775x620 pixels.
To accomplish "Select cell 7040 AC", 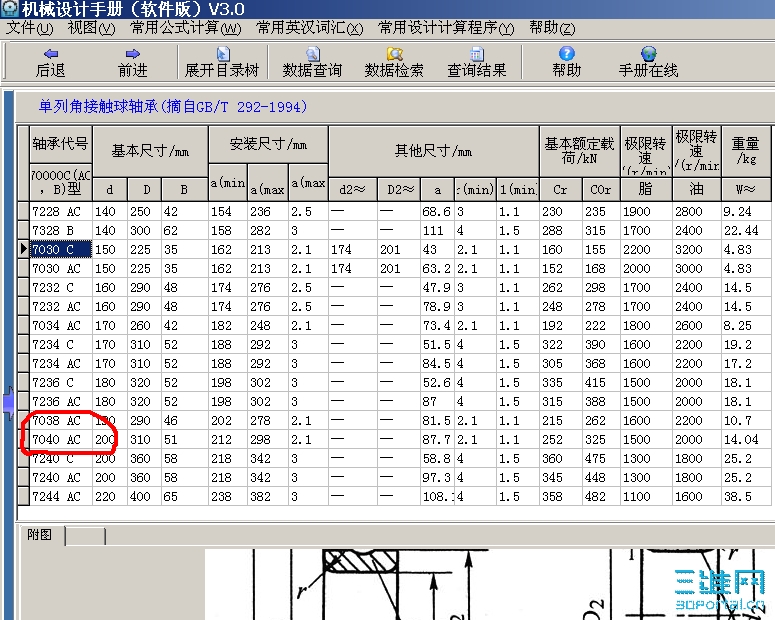I will coord(61,439).
